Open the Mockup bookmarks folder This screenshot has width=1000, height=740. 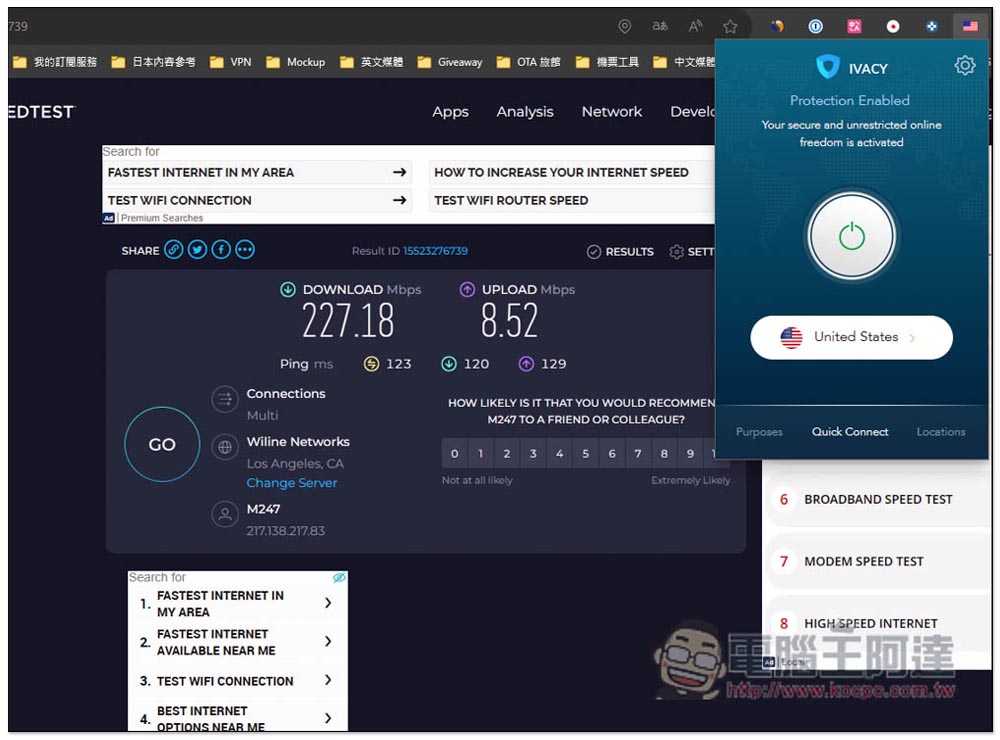pos(296,62)
